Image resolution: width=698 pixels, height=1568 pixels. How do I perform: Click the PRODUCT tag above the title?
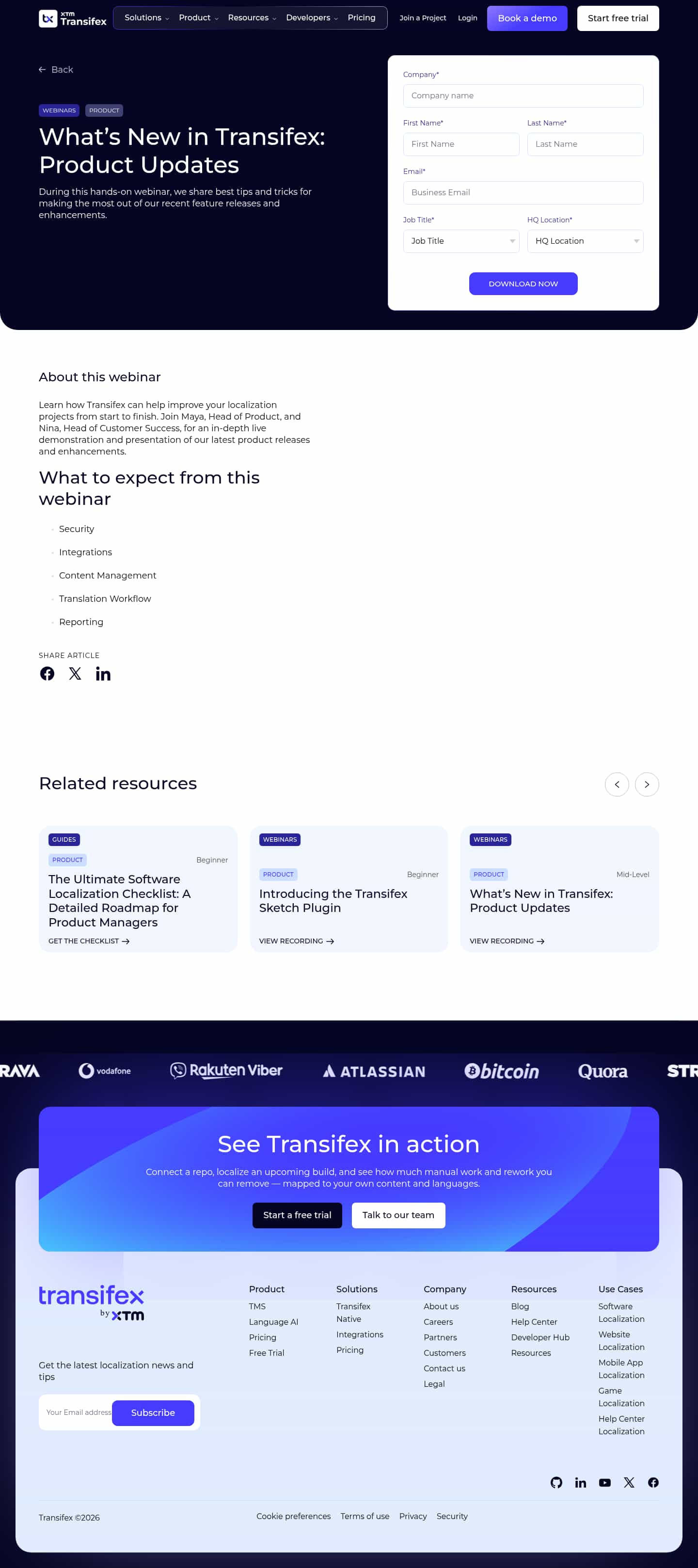[x=104, y=110]
